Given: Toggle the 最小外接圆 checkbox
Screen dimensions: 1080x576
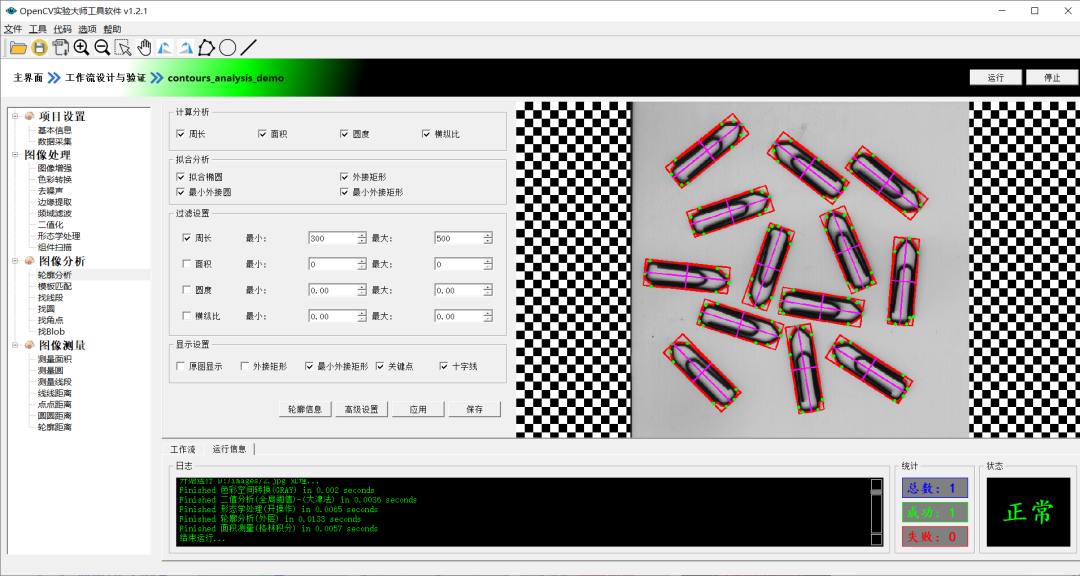Looking at the screenshot, I should [180, 192].
